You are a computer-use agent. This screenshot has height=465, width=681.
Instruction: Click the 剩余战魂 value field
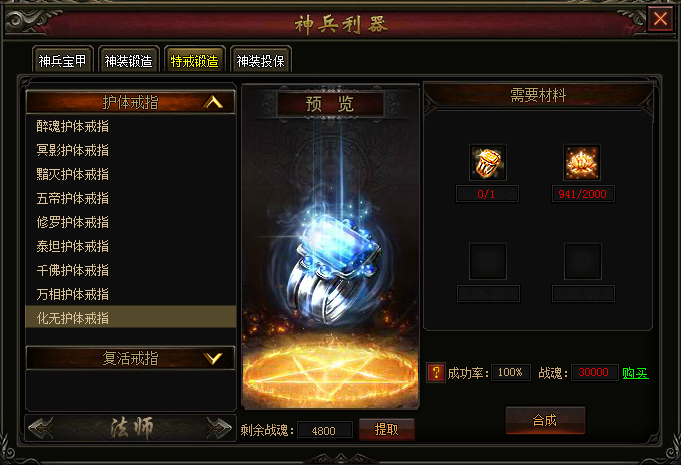pyautogui.click(x=324, y=430)
